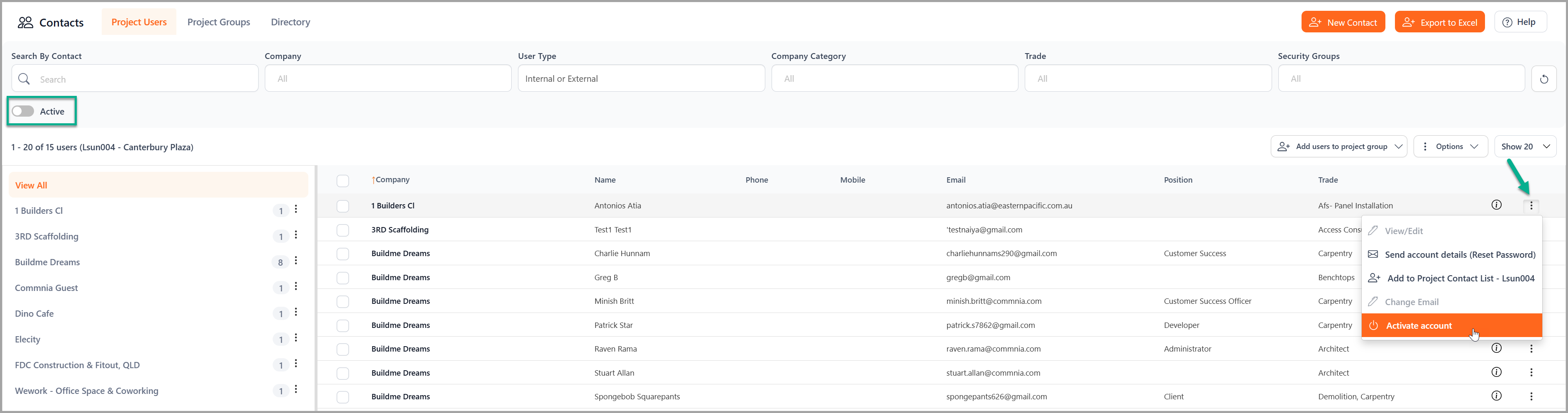Open the Show 20 page size dropdown
Screen dimensions: 1568x413
[1525, 147]
